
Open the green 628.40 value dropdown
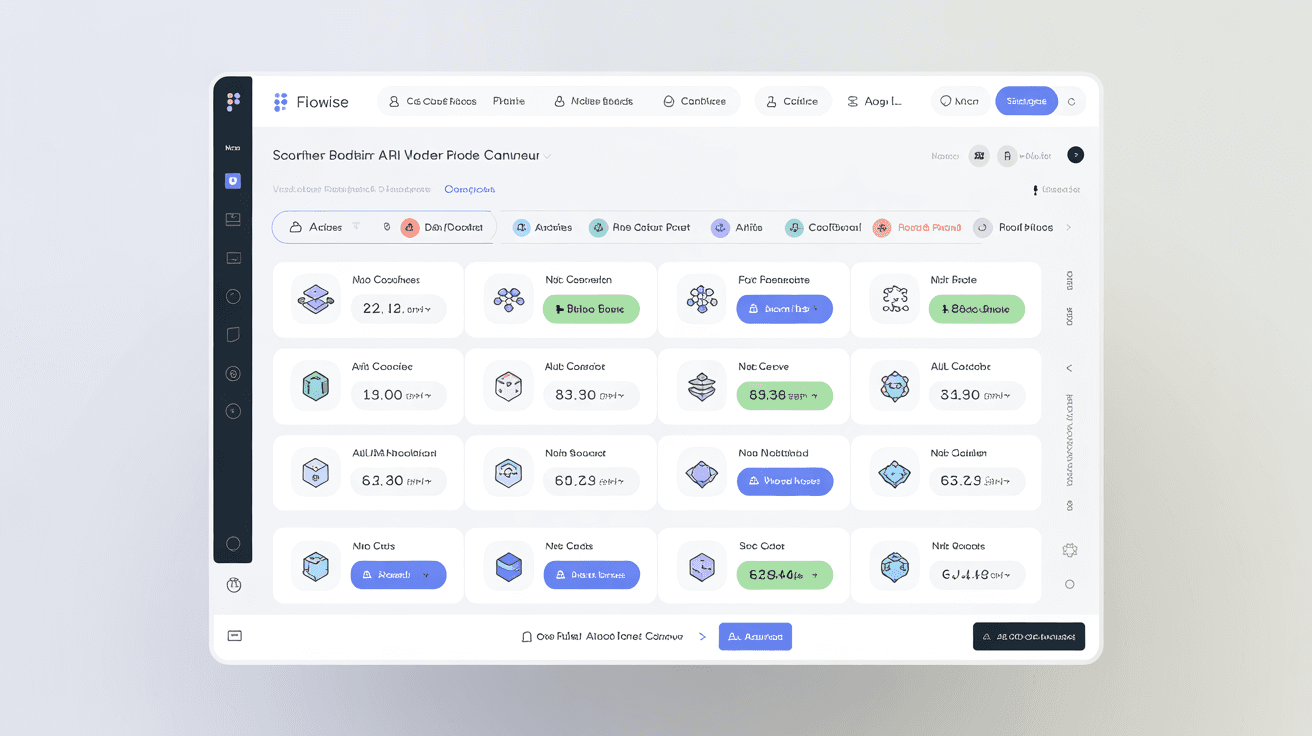coord(785,575)
